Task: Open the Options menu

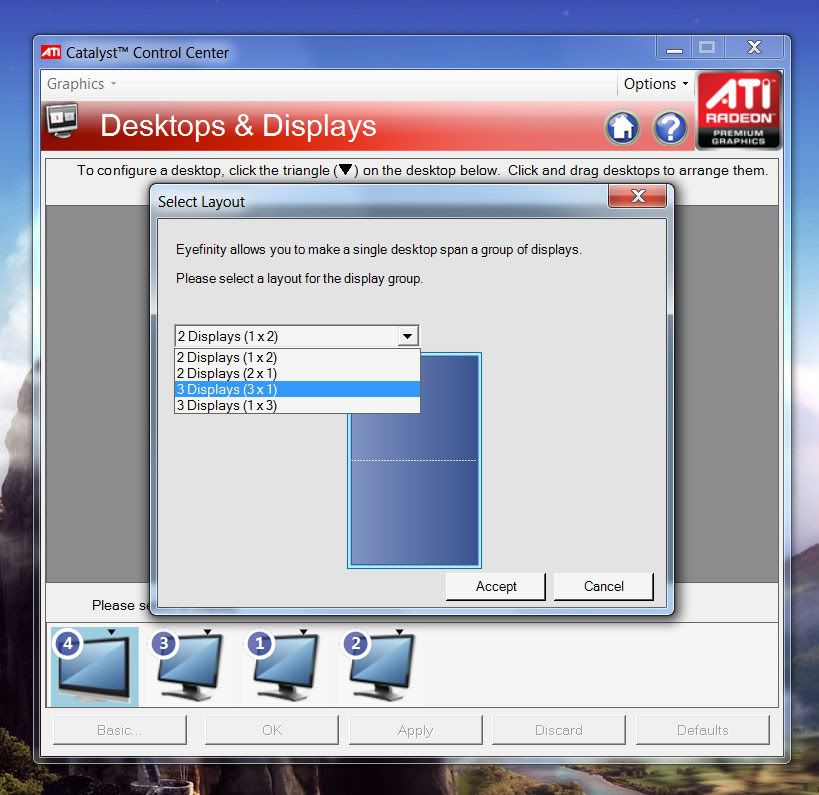Action: click(x=656, y=84)
